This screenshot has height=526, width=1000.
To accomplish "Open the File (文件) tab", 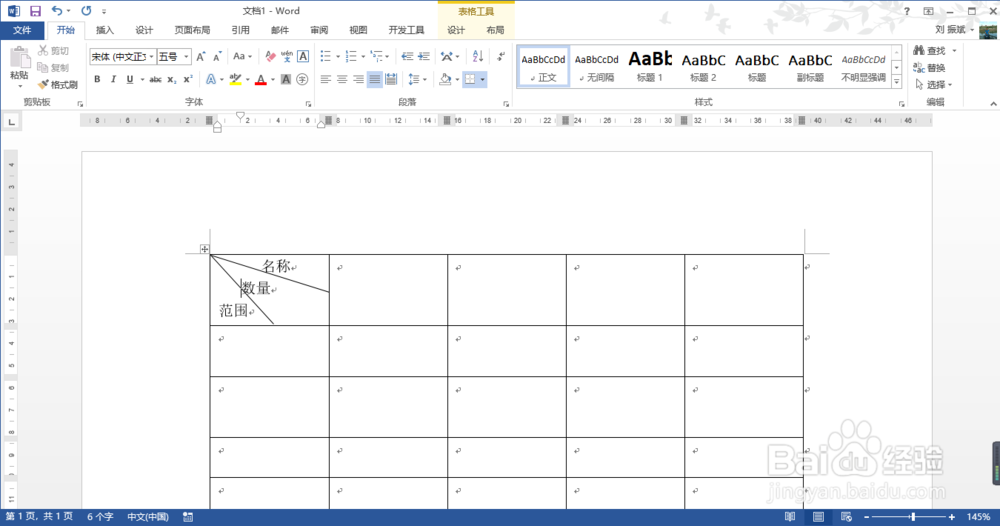I will point(22,30).
